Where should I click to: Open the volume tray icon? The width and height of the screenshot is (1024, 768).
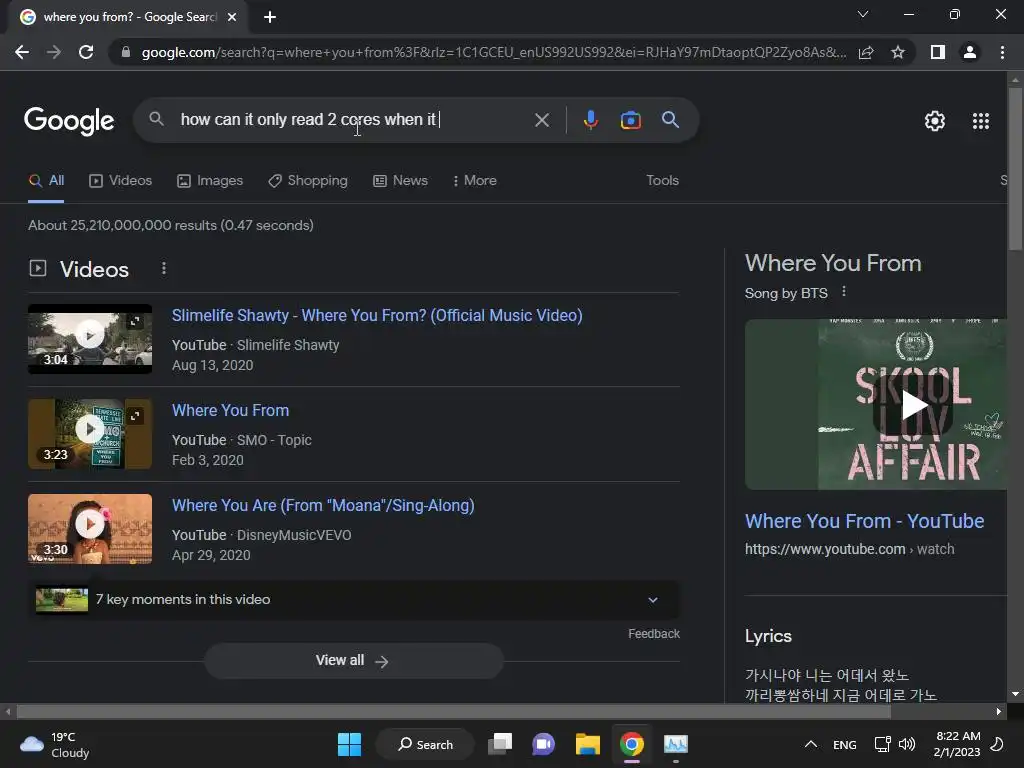click(906, 744)
